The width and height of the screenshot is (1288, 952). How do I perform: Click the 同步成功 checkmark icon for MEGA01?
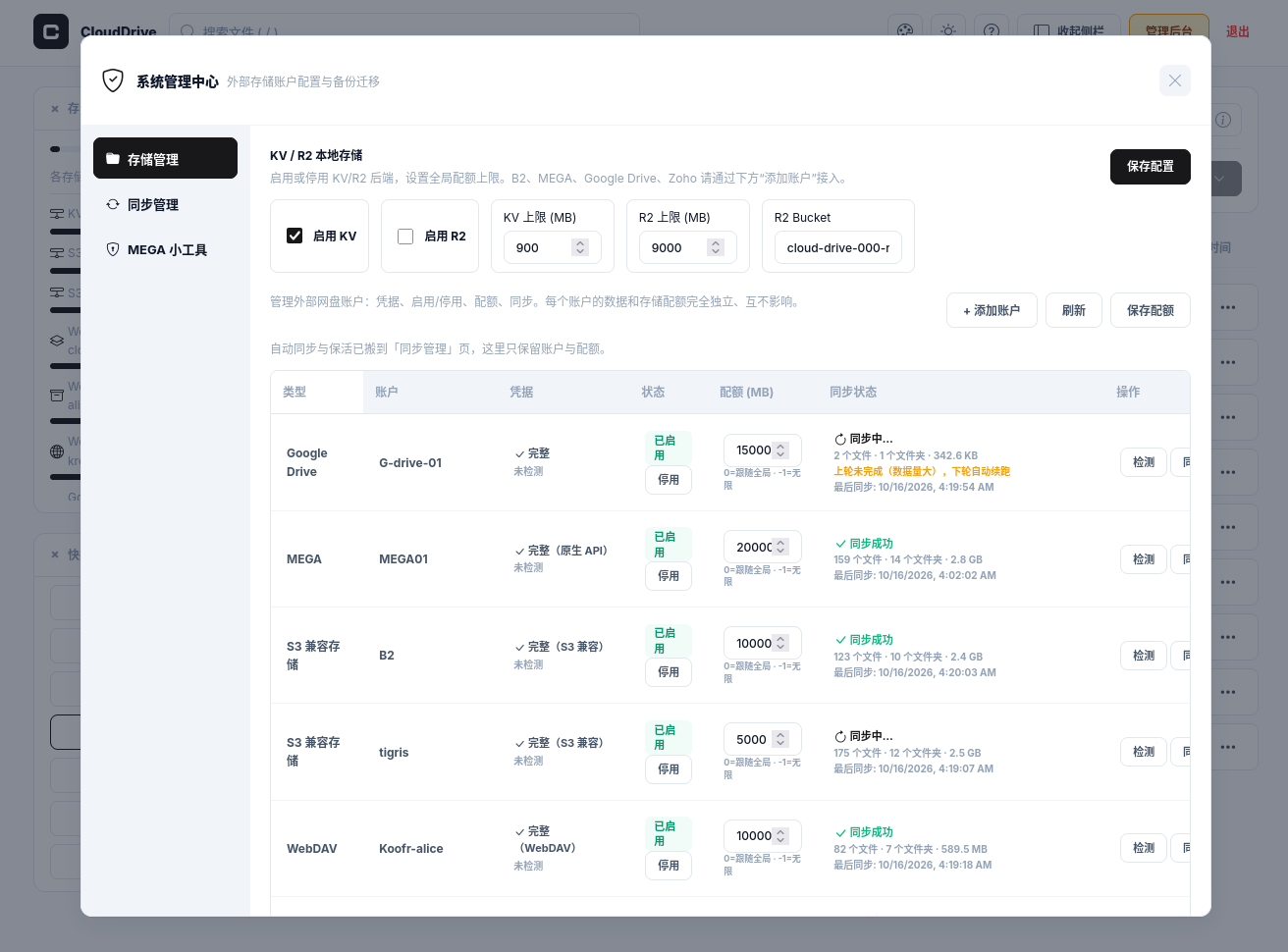click(840, 544)
